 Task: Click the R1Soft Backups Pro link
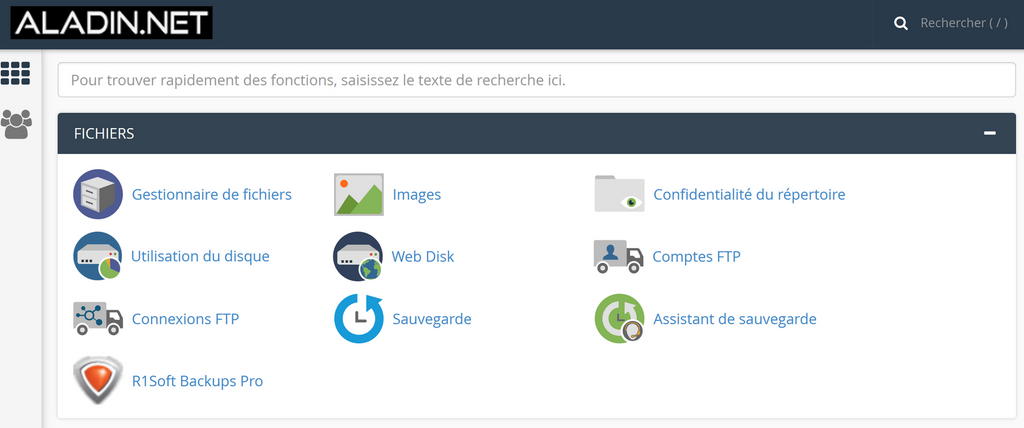point(197,381)
